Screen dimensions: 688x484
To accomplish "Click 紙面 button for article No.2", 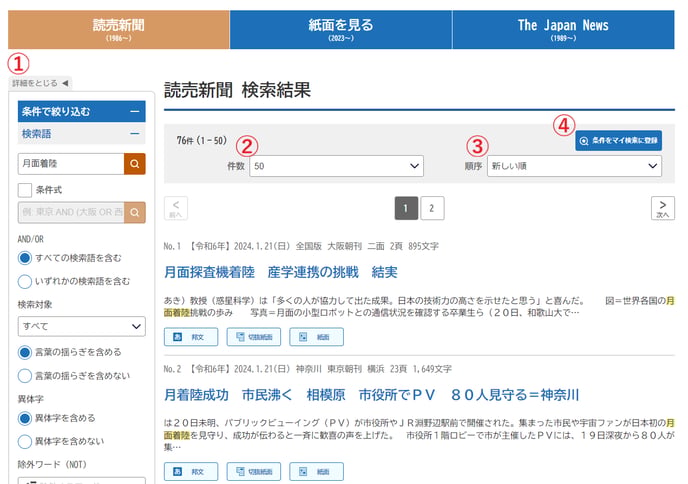I will click(316, 472).
